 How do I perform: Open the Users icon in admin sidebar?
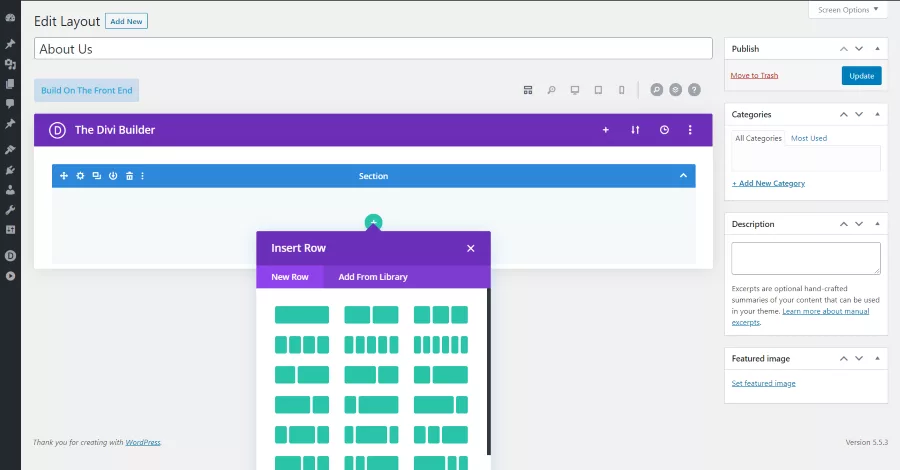[10, 190]
